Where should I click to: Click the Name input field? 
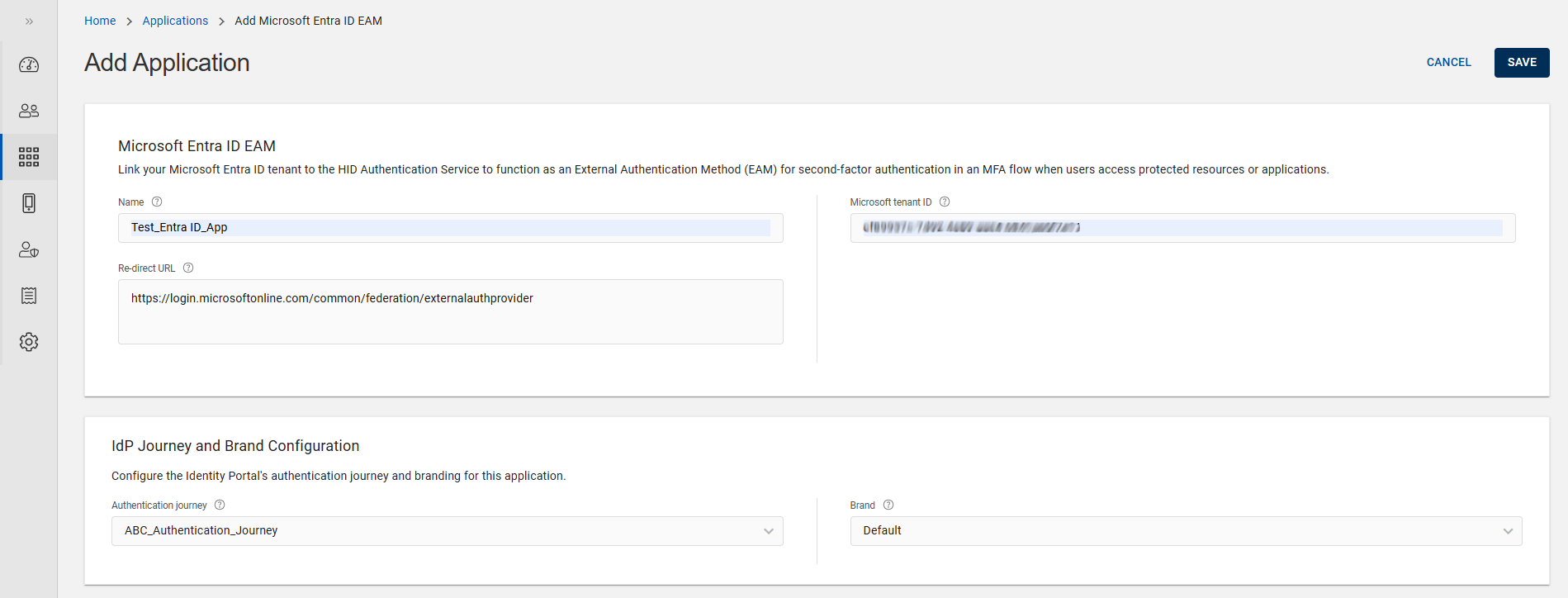click(451, 227)
